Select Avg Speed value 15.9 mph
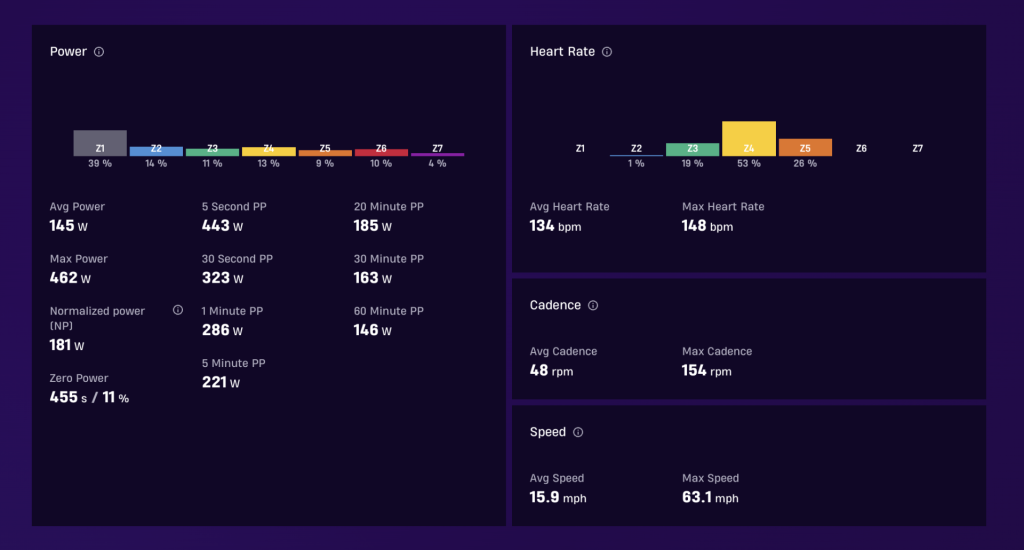 coord(558,498)
